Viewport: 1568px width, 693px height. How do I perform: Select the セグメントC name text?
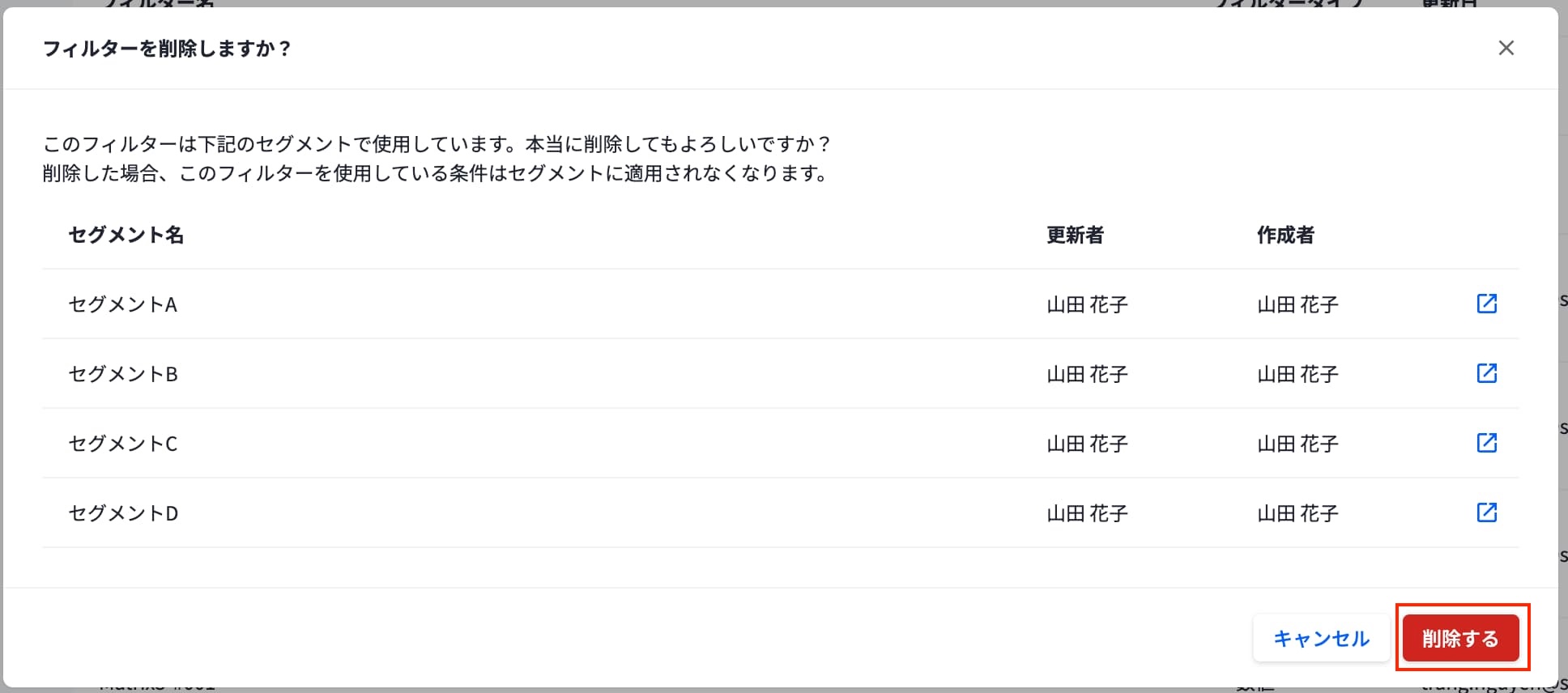pyautogui.click(x=123, y=444)
